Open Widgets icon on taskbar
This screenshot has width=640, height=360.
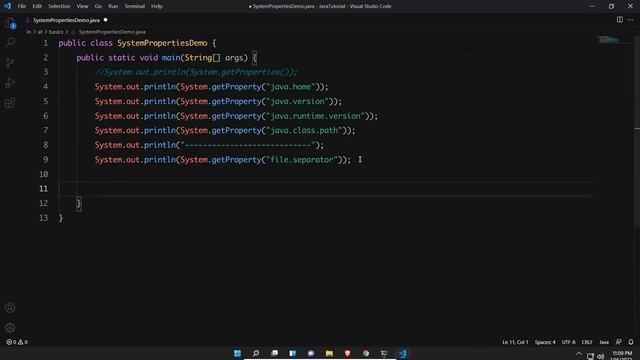[x=293, y=353]
